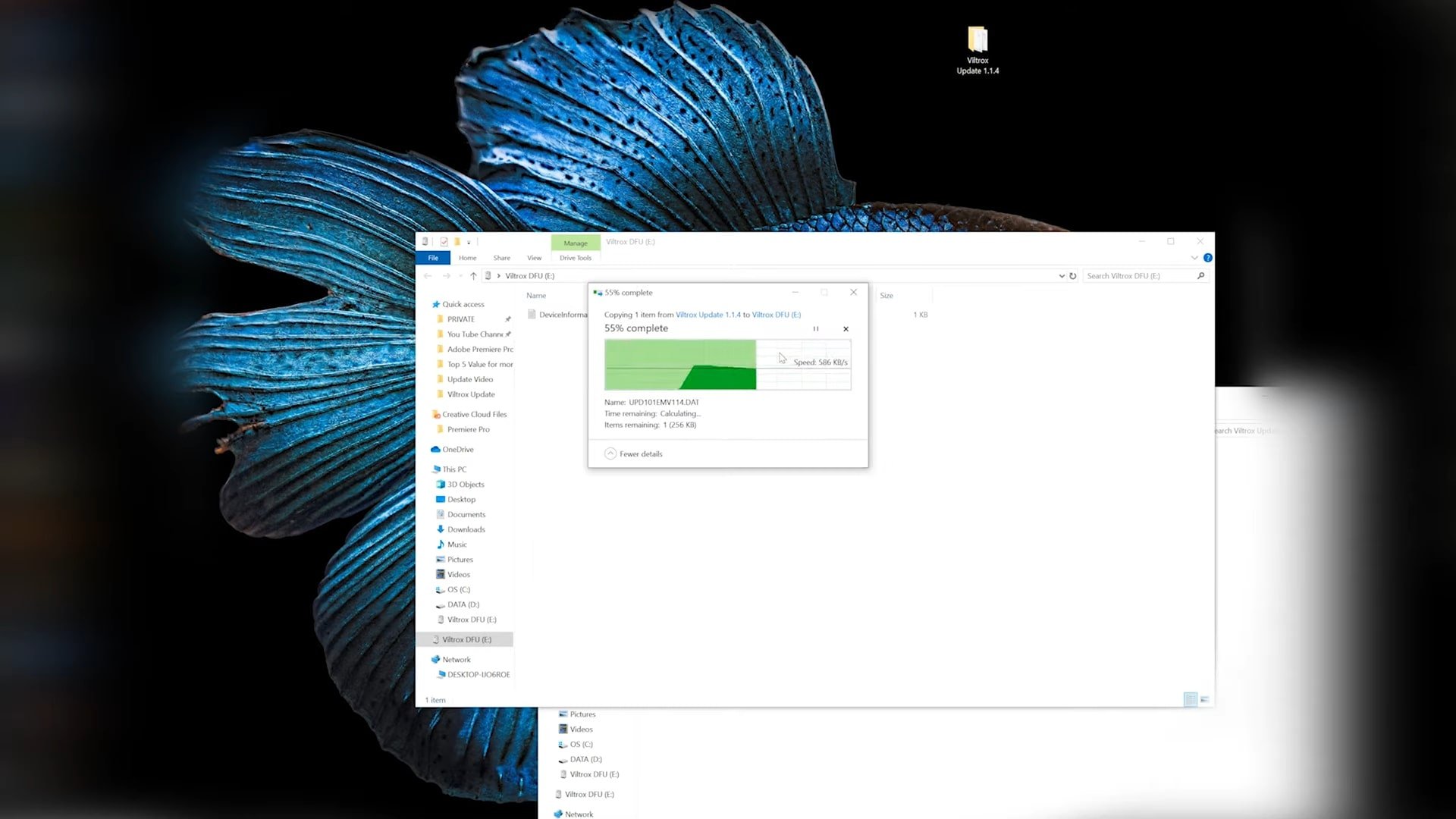Select the DeviceInforma file
This screenshot has height=819, width=1456.
click(557, 315)
